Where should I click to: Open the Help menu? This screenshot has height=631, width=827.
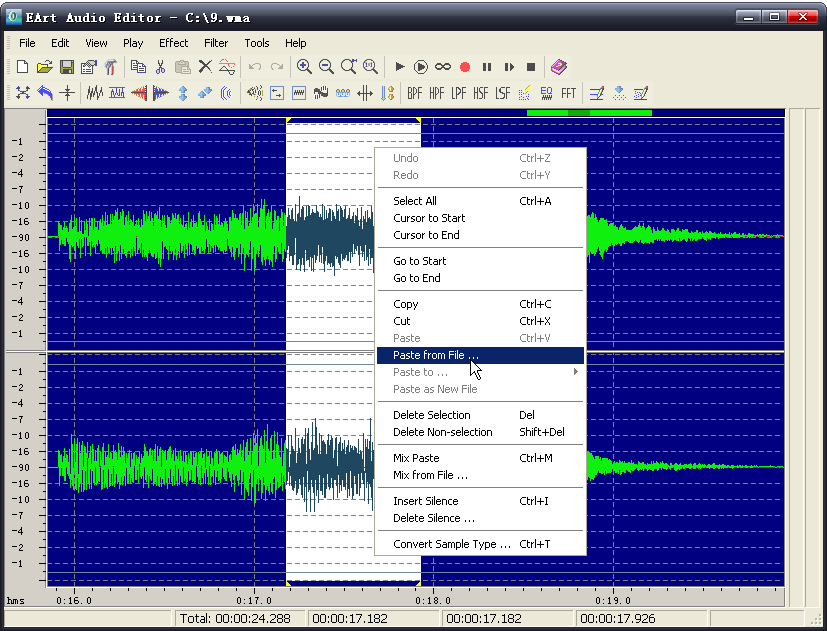tap(295, 43)
